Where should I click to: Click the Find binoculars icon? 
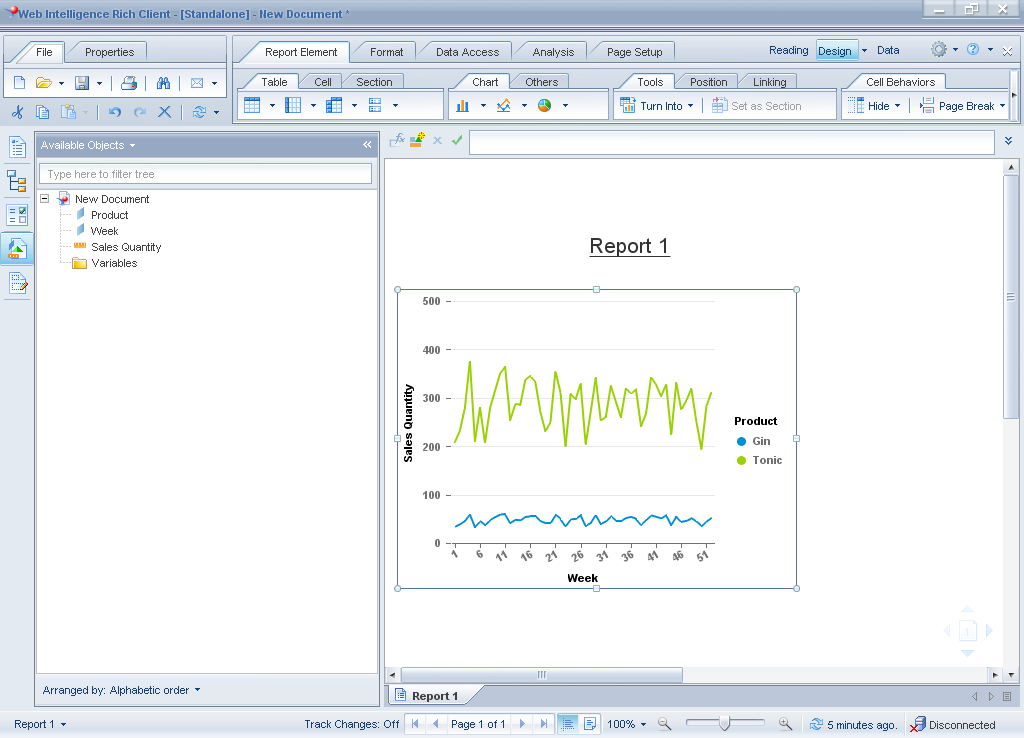[x=163, y=83]
